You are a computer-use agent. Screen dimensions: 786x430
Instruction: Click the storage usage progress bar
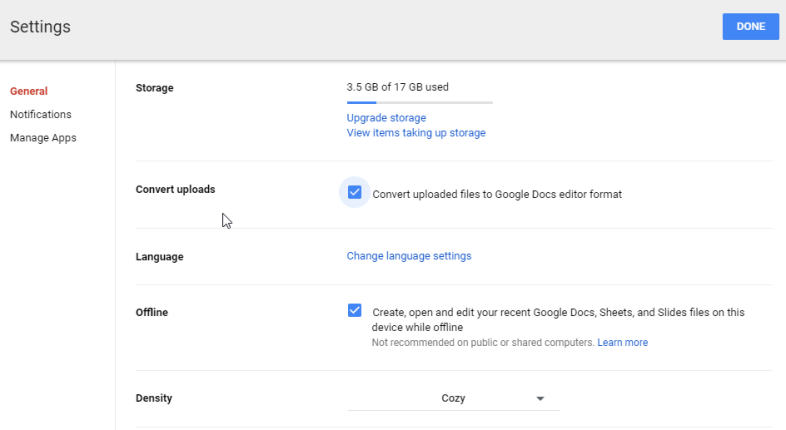(x=420, y=102)
